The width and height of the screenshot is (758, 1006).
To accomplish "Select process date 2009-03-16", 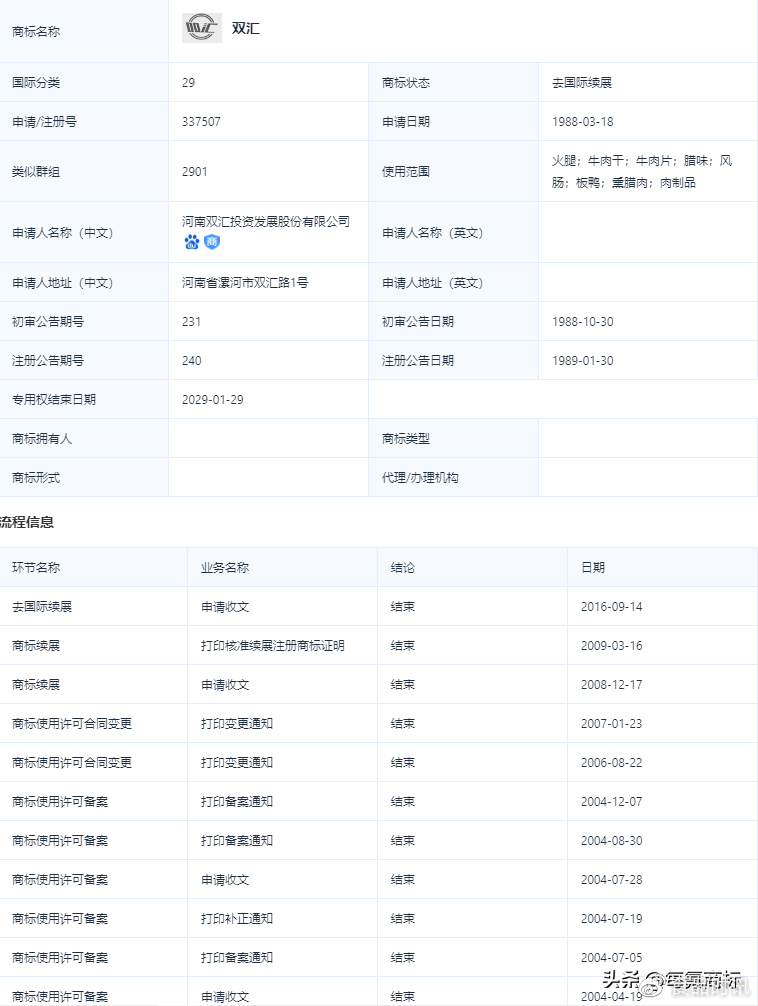I will [612, 646].
